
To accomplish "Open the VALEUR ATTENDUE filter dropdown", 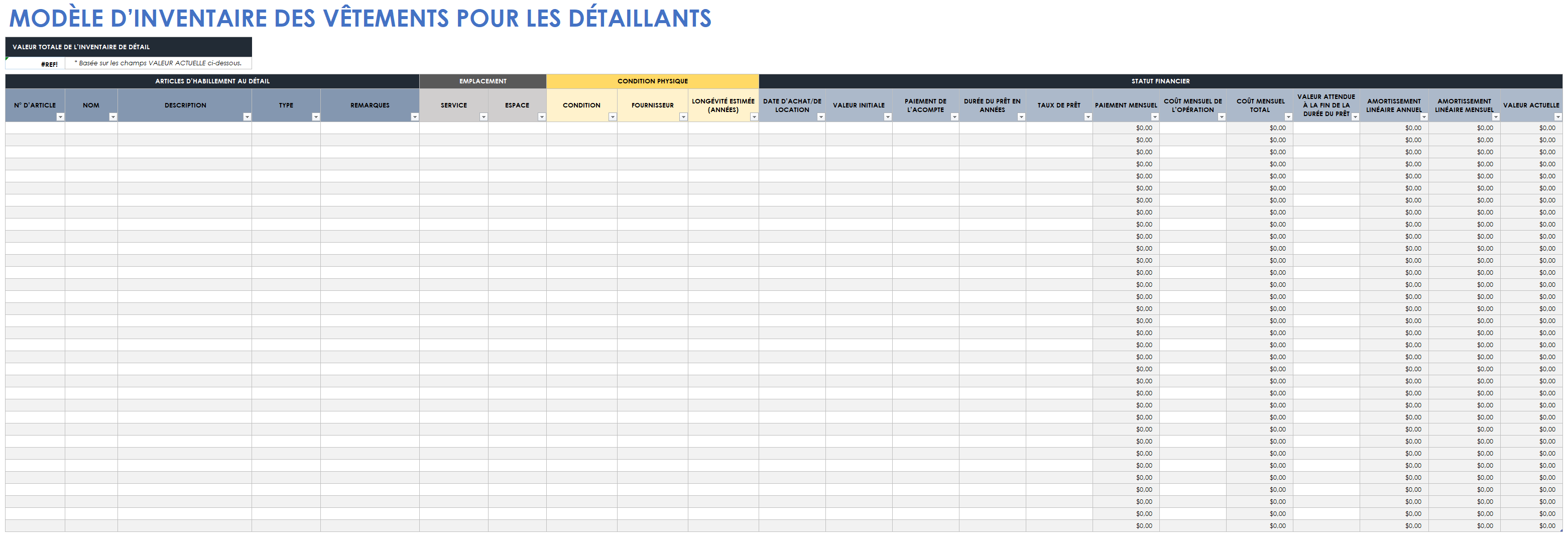I will 1355,117.
